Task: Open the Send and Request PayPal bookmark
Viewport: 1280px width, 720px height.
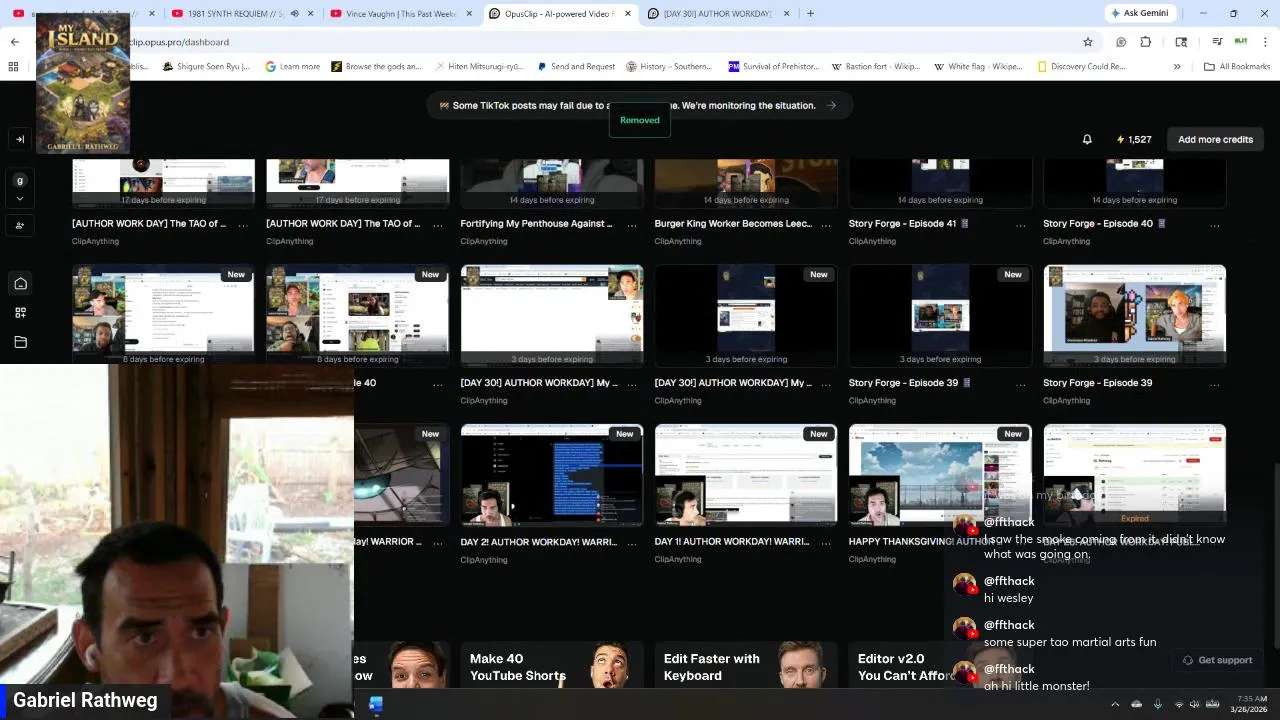Action: [x=576, y=66]
